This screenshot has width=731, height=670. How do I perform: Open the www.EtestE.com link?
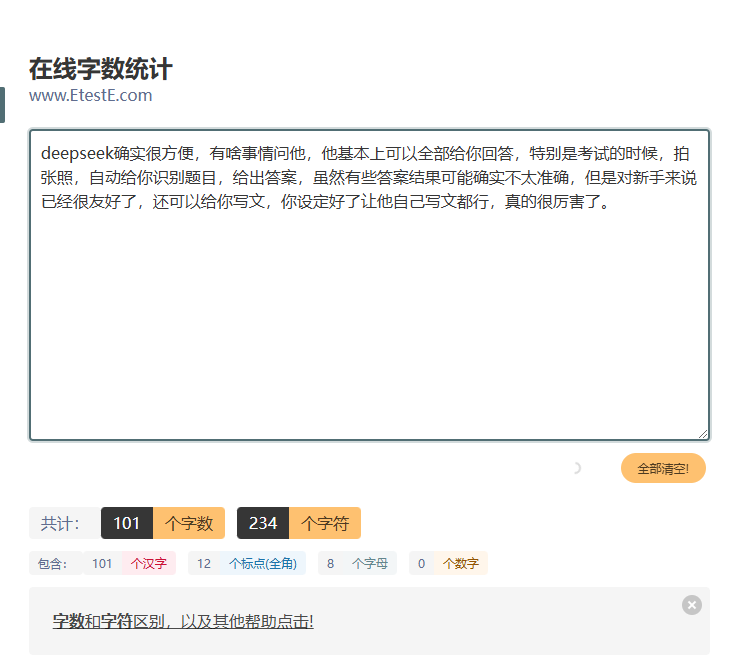90,95
